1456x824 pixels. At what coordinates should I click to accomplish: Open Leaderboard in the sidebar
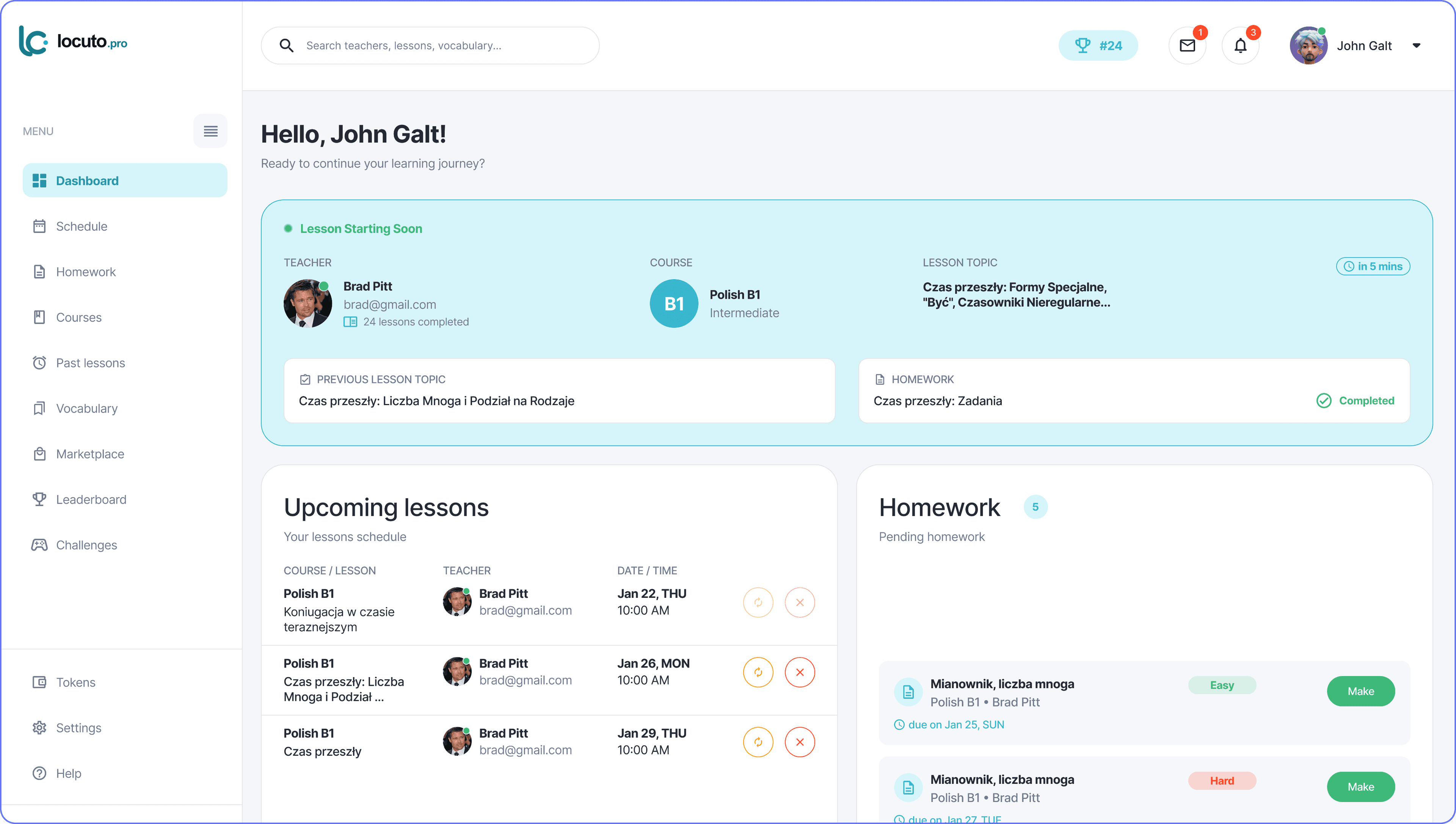pyautogui.click(x=125, y=500)
